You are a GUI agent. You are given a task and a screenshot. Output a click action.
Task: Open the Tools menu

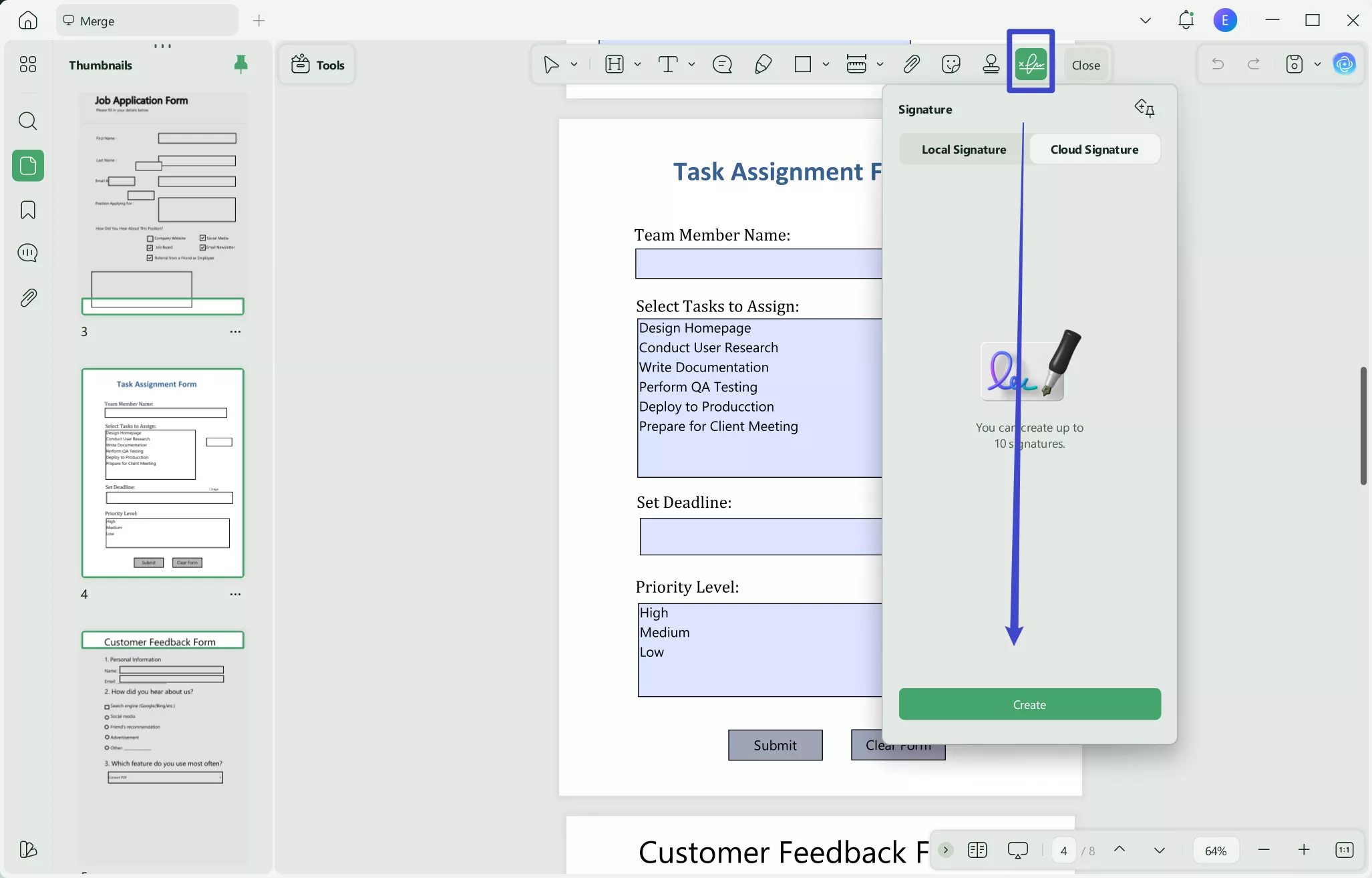317,64
